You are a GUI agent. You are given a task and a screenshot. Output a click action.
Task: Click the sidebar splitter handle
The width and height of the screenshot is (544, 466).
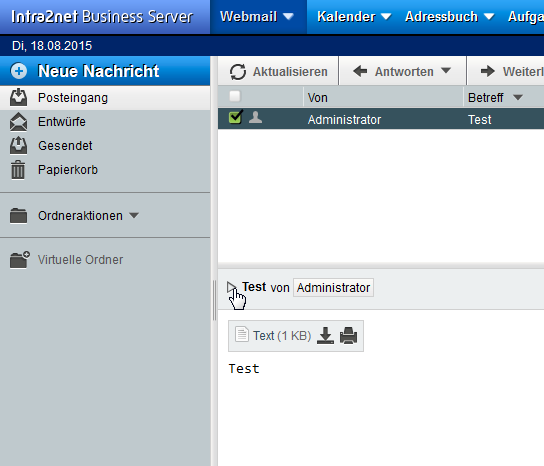pos(214,300)
